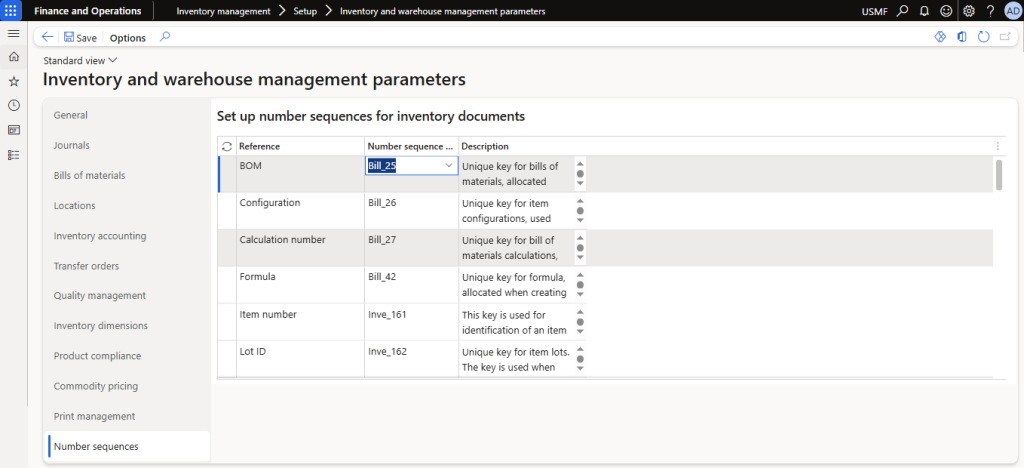Select the Transfer orders tab
Screen dimensions: 1024x468
coord(86,266)
